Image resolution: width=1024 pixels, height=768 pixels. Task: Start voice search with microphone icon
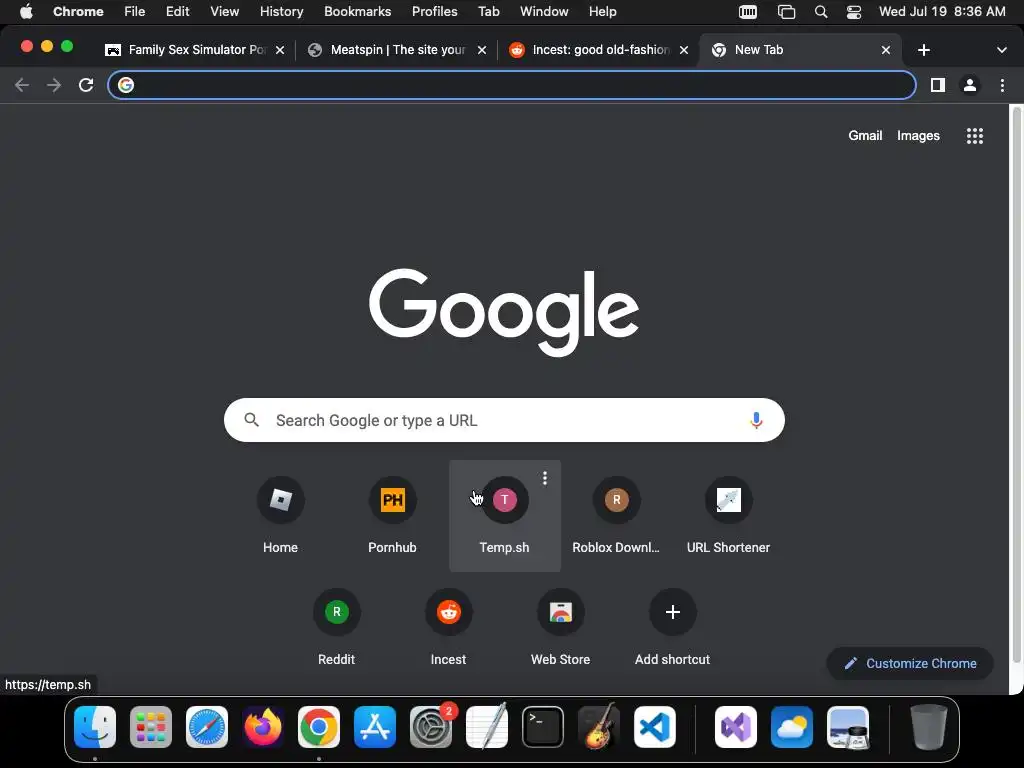pyautogui.click(x=756, y=420)
